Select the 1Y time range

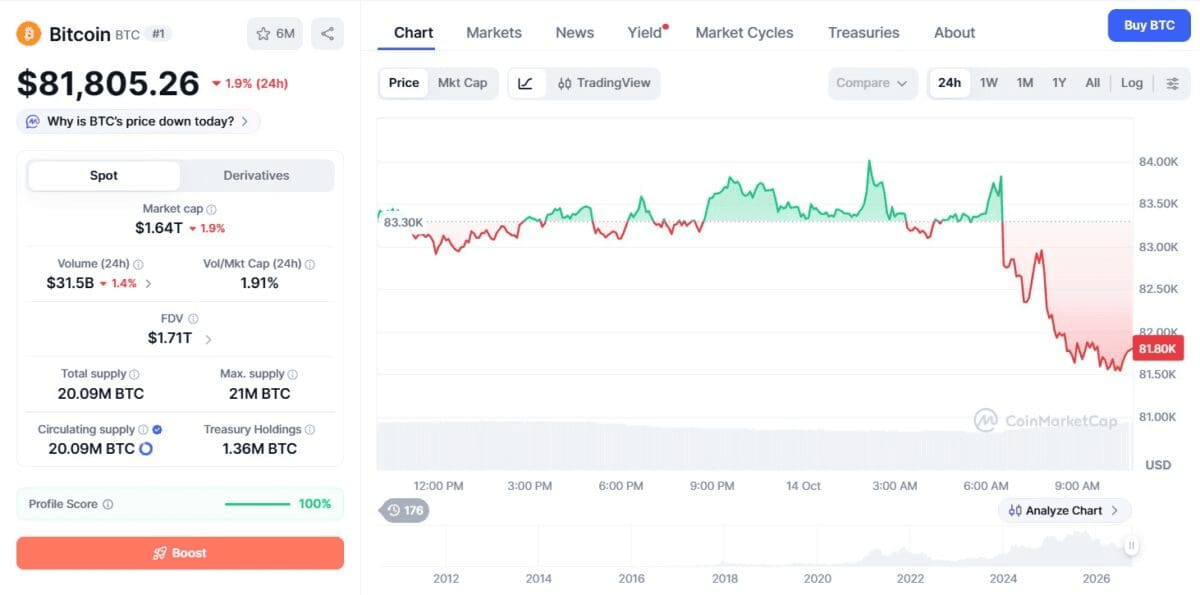1059,83
